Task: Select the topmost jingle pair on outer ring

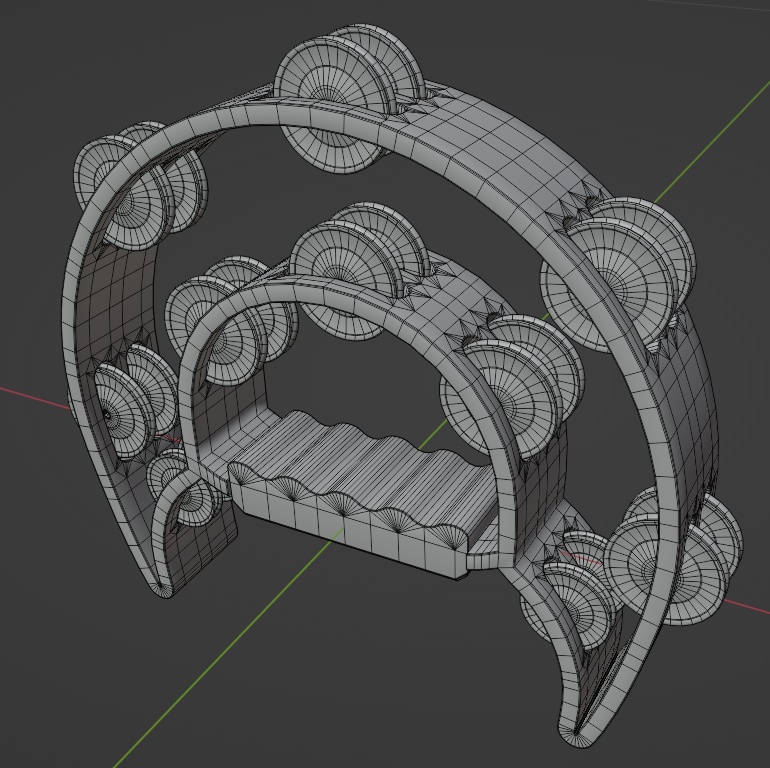Action: click(350, 97)
